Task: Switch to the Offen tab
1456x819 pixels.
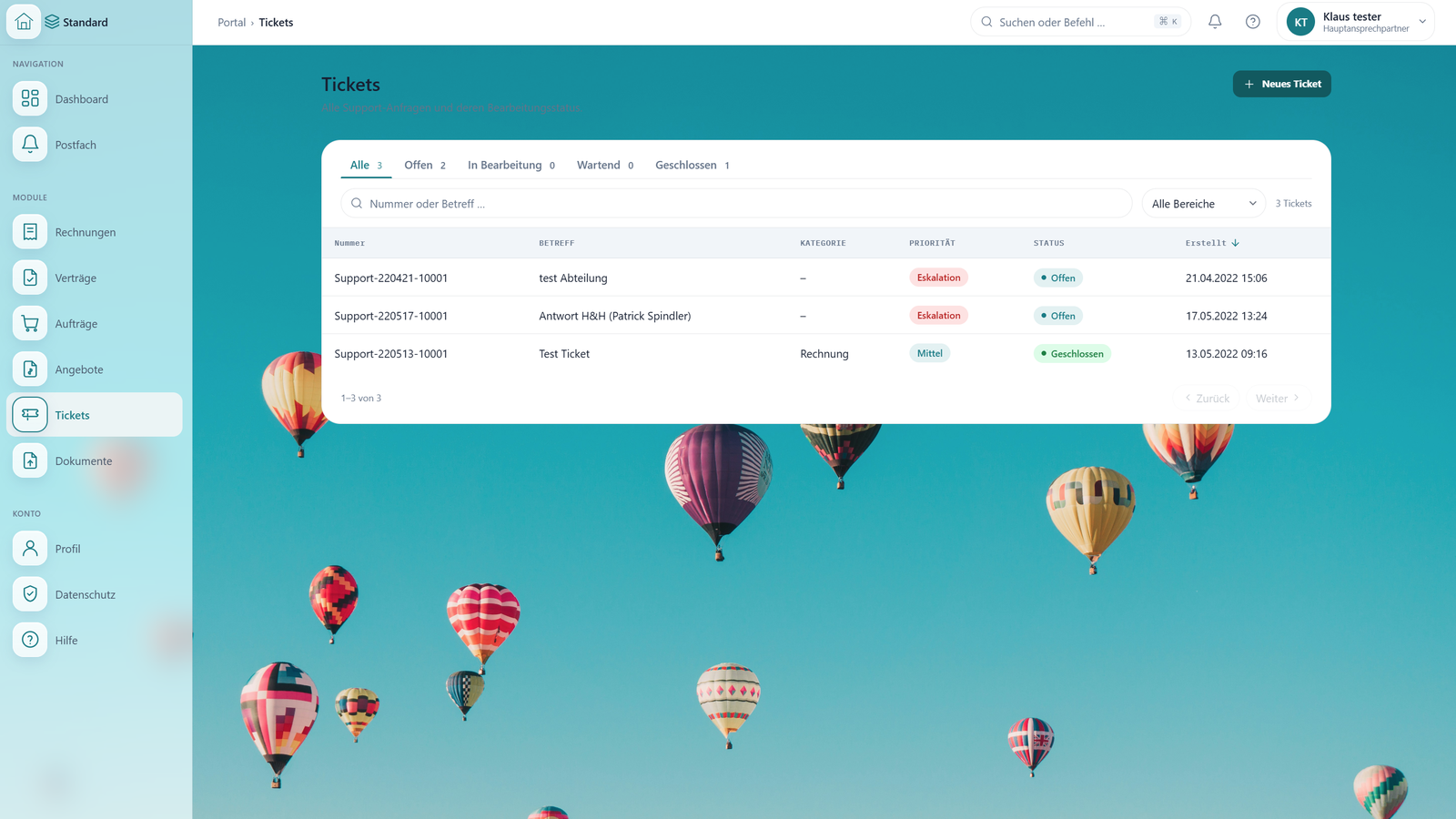Action: (425, 165)
